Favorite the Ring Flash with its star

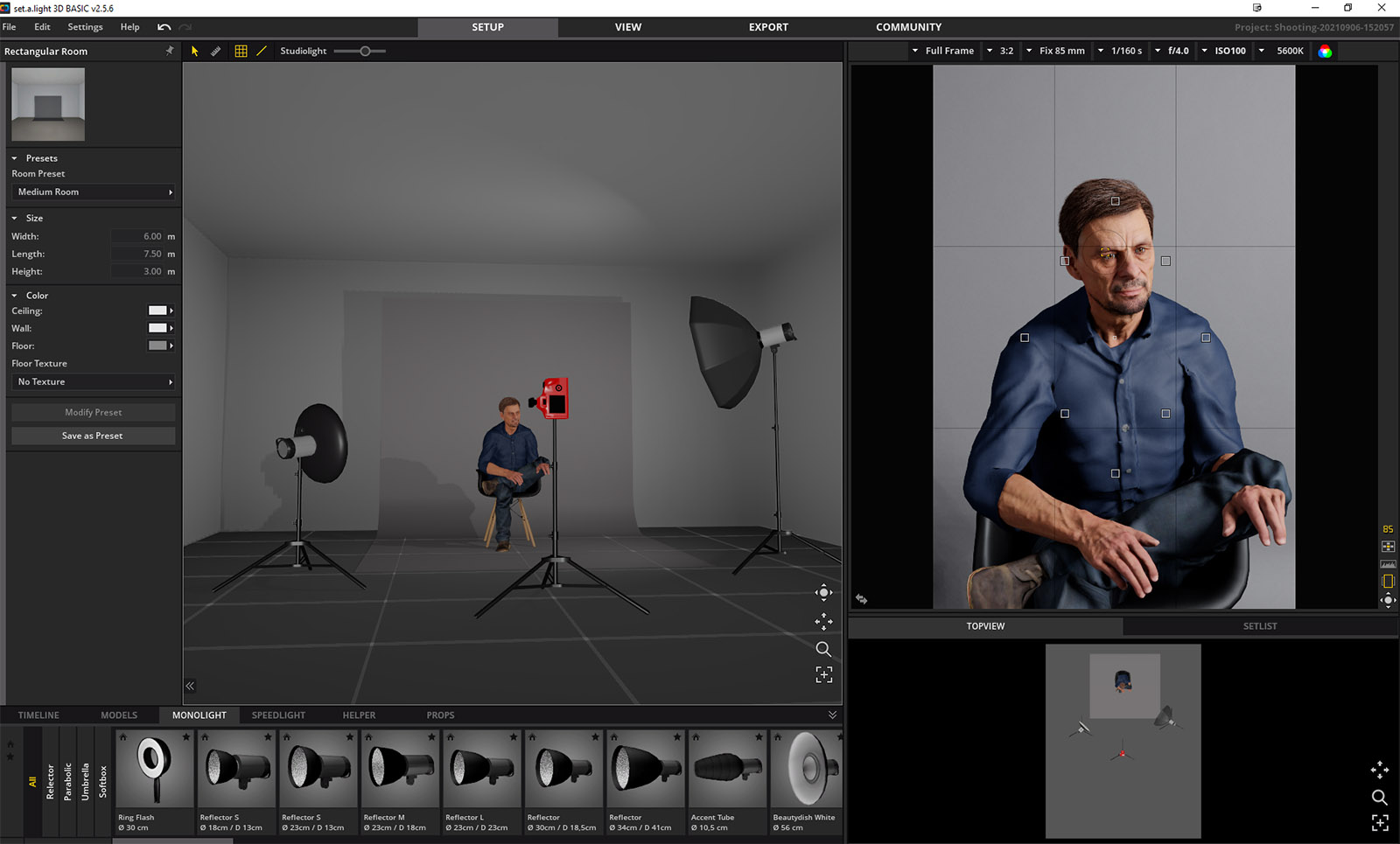(185, 737)
